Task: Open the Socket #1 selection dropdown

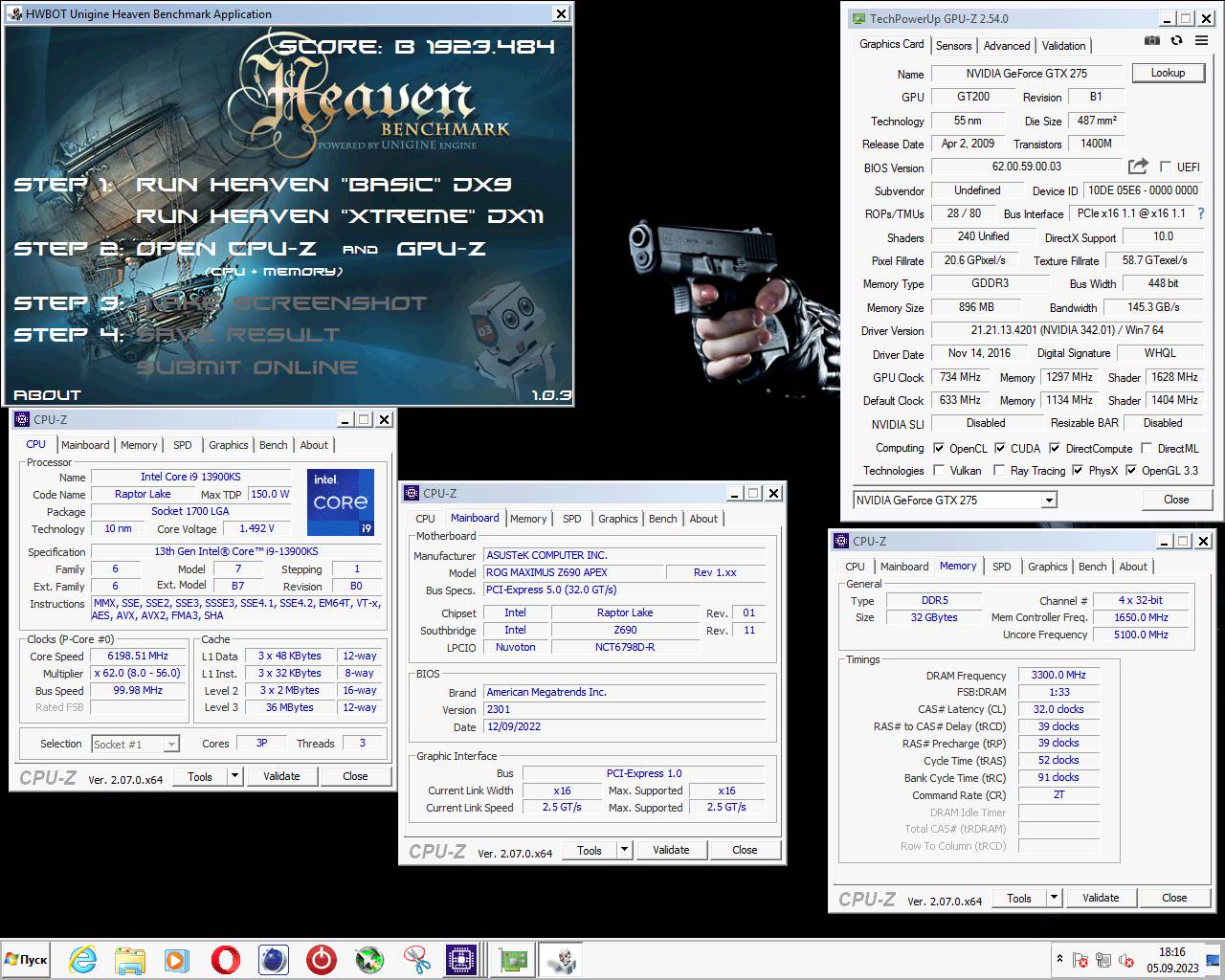Action: click(135, 744)
